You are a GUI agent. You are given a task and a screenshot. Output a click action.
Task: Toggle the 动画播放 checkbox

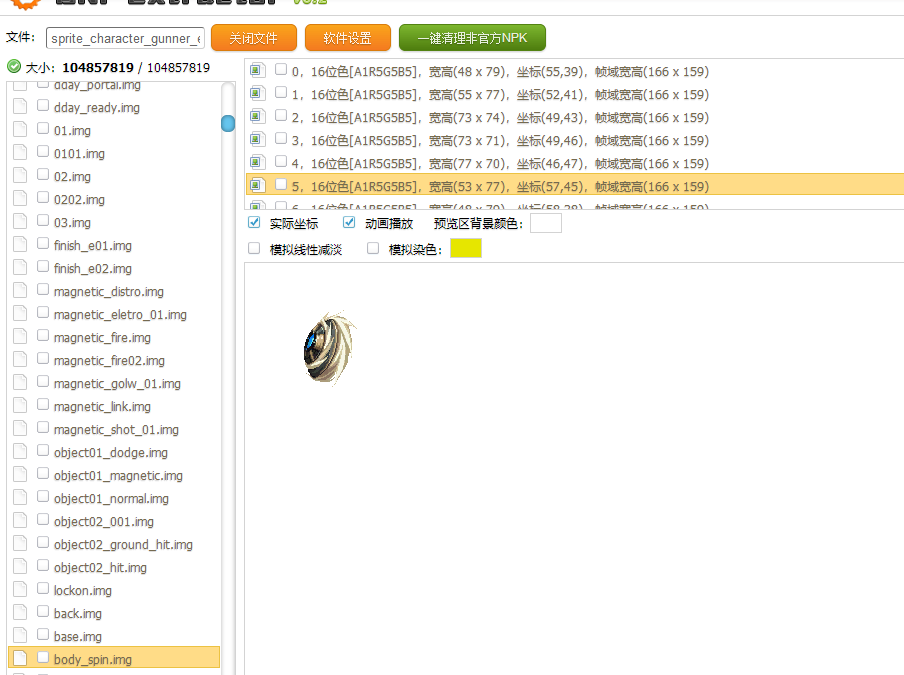(x=349, y=223)
